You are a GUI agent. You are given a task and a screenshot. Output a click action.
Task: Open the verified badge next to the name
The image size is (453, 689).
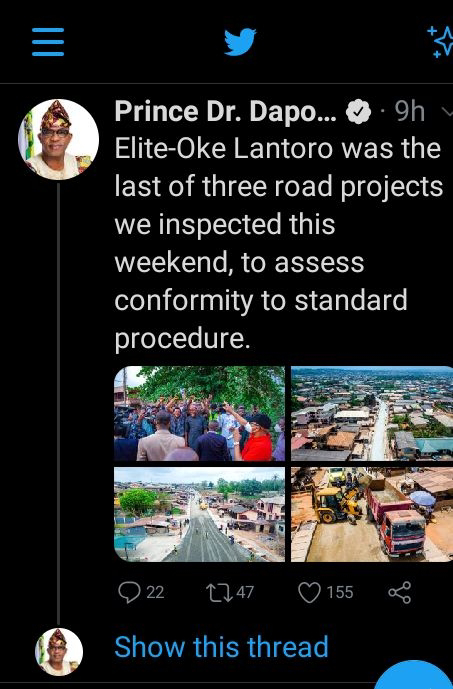(359, 112)
